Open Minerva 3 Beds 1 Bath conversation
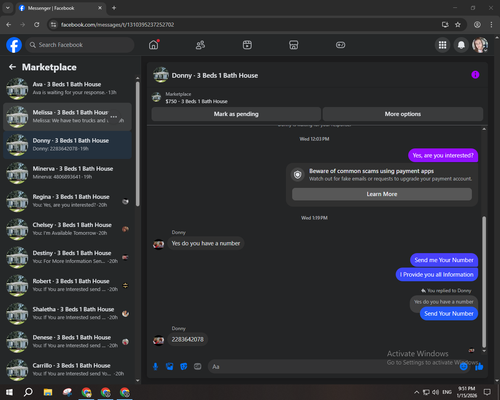 click(x=67, y=173)
